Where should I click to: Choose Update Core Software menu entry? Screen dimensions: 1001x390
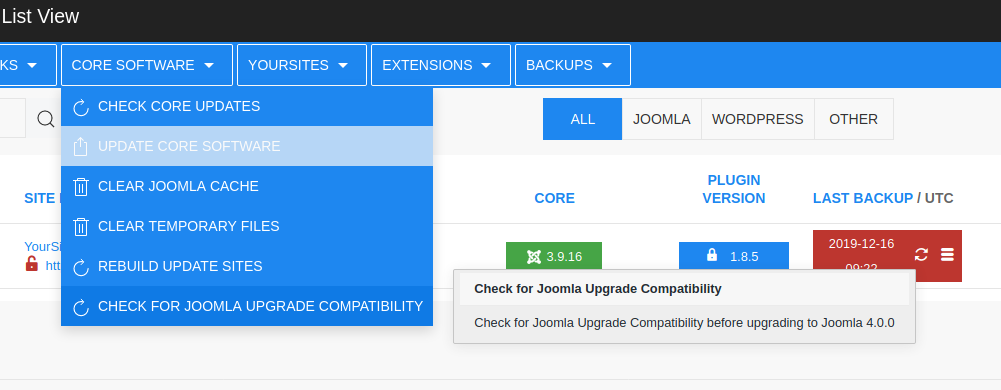click(246, 146)
